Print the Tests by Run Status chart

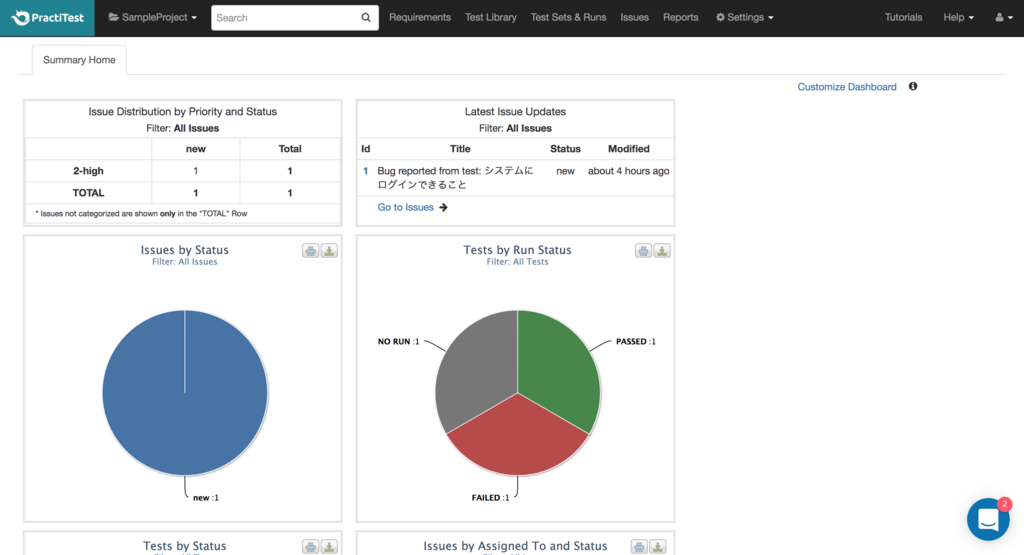[x=643, y=251]
